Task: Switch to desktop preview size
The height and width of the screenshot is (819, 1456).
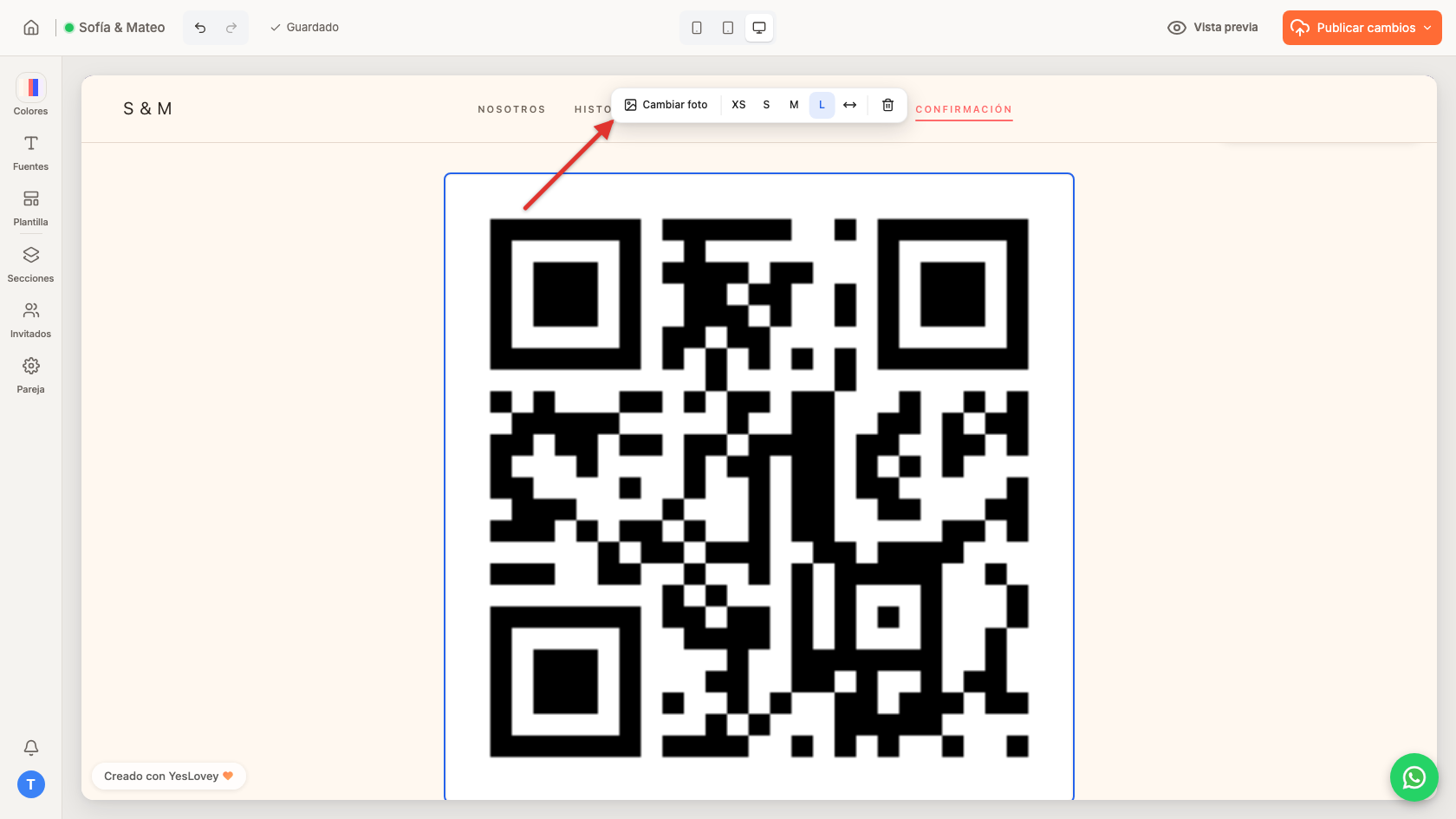Action: point(759,28)
